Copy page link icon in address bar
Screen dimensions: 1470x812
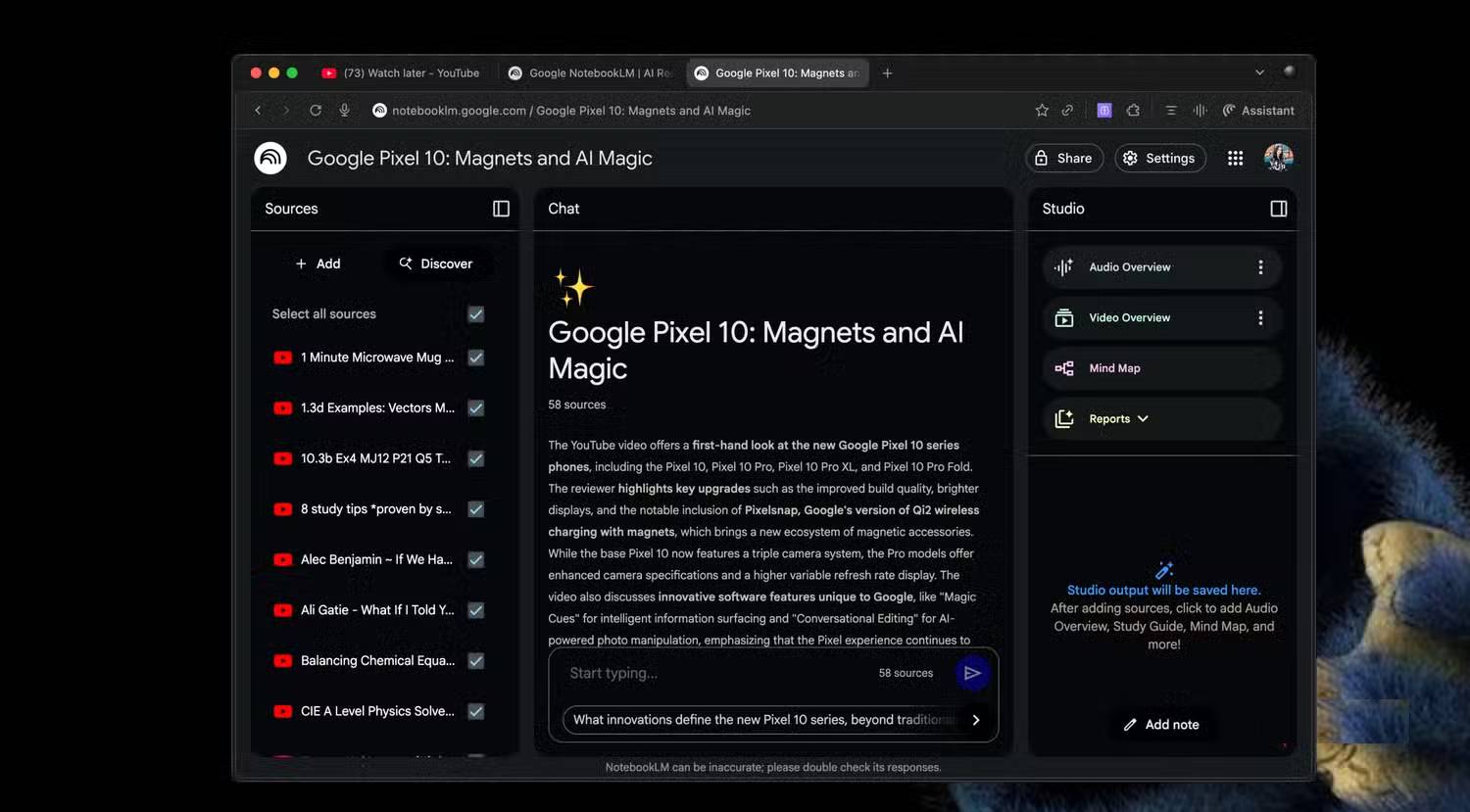(x=1067, y=111)
